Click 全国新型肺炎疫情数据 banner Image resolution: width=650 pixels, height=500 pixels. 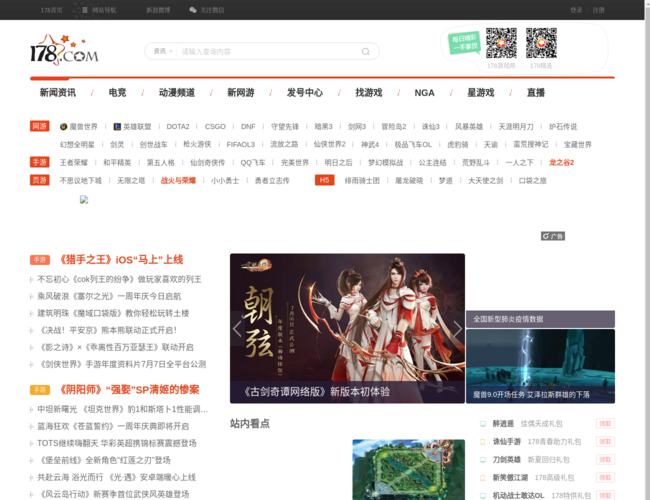coord(540,319)
